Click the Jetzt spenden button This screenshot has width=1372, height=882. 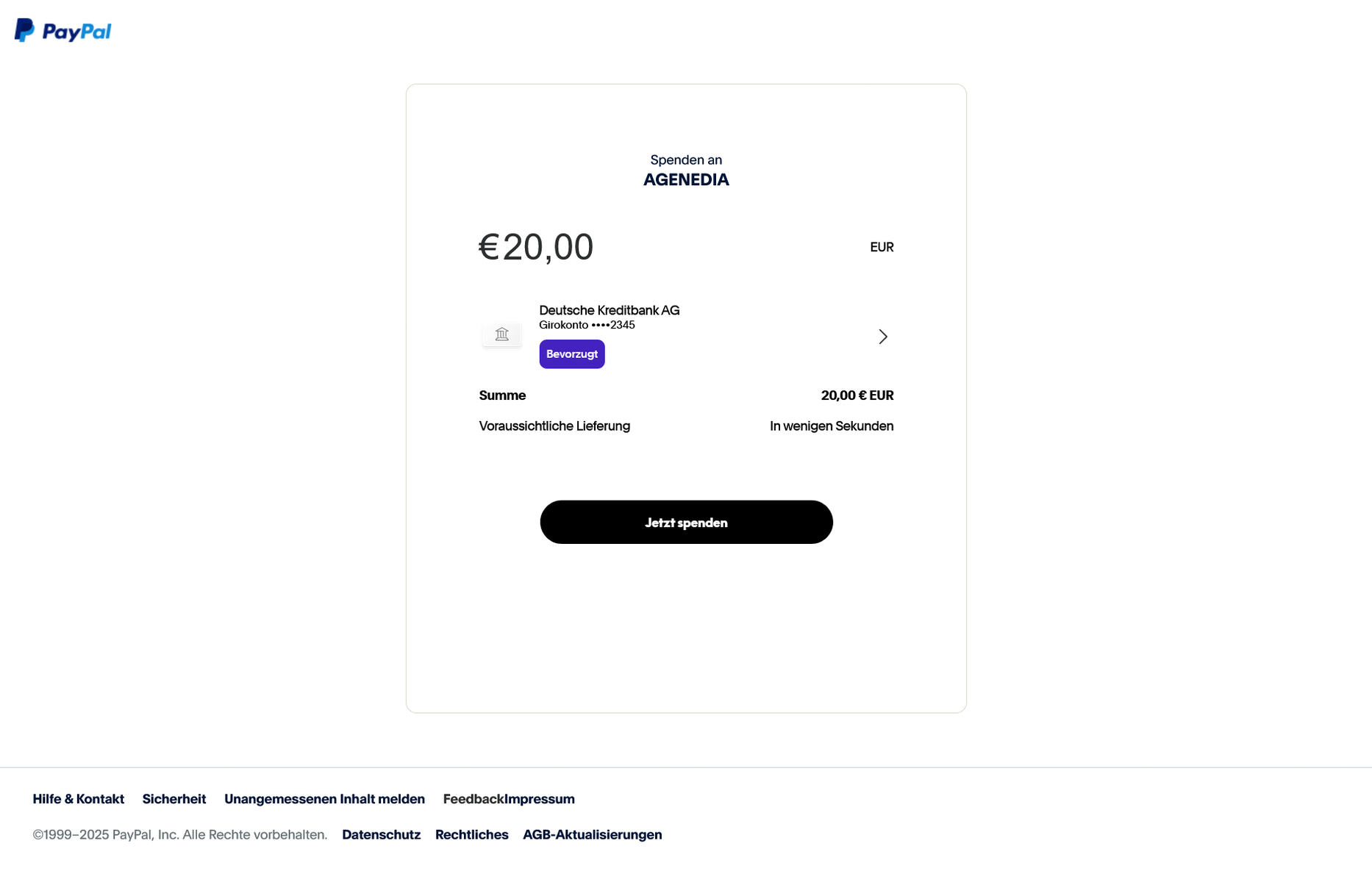pyautogui.click(x=685, y=523)
